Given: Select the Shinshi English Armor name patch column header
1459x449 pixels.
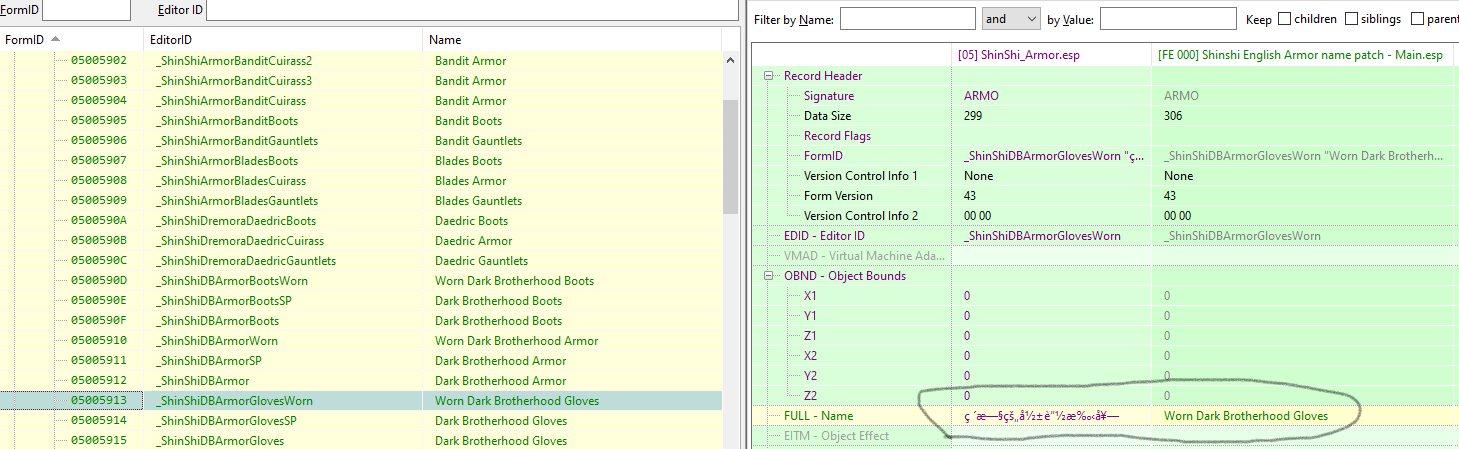Looking at the screenshot, I should click(x=1304, y=54).
